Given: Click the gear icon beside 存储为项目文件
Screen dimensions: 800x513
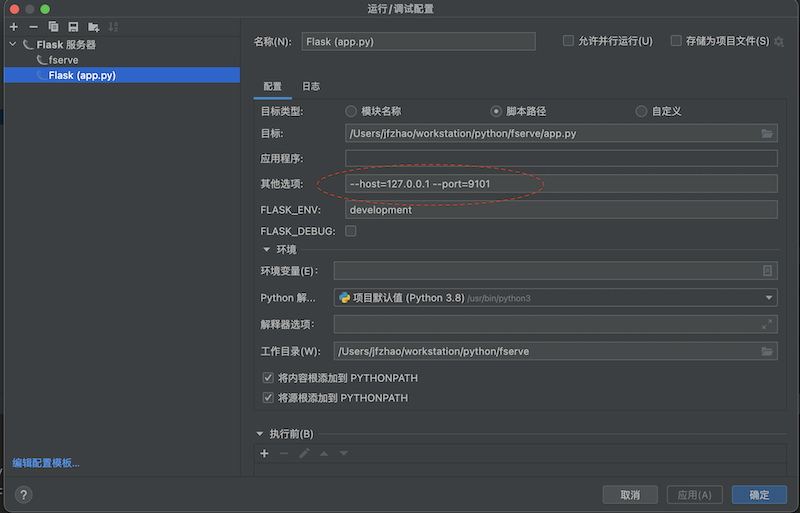Looking at the screenshot, I should [779, 41].
